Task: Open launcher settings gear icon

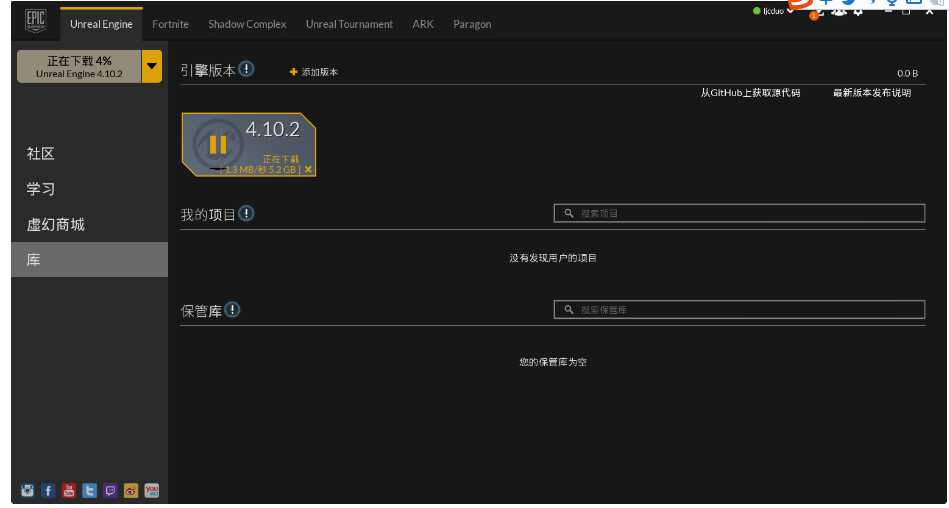Action: (858, 11)
